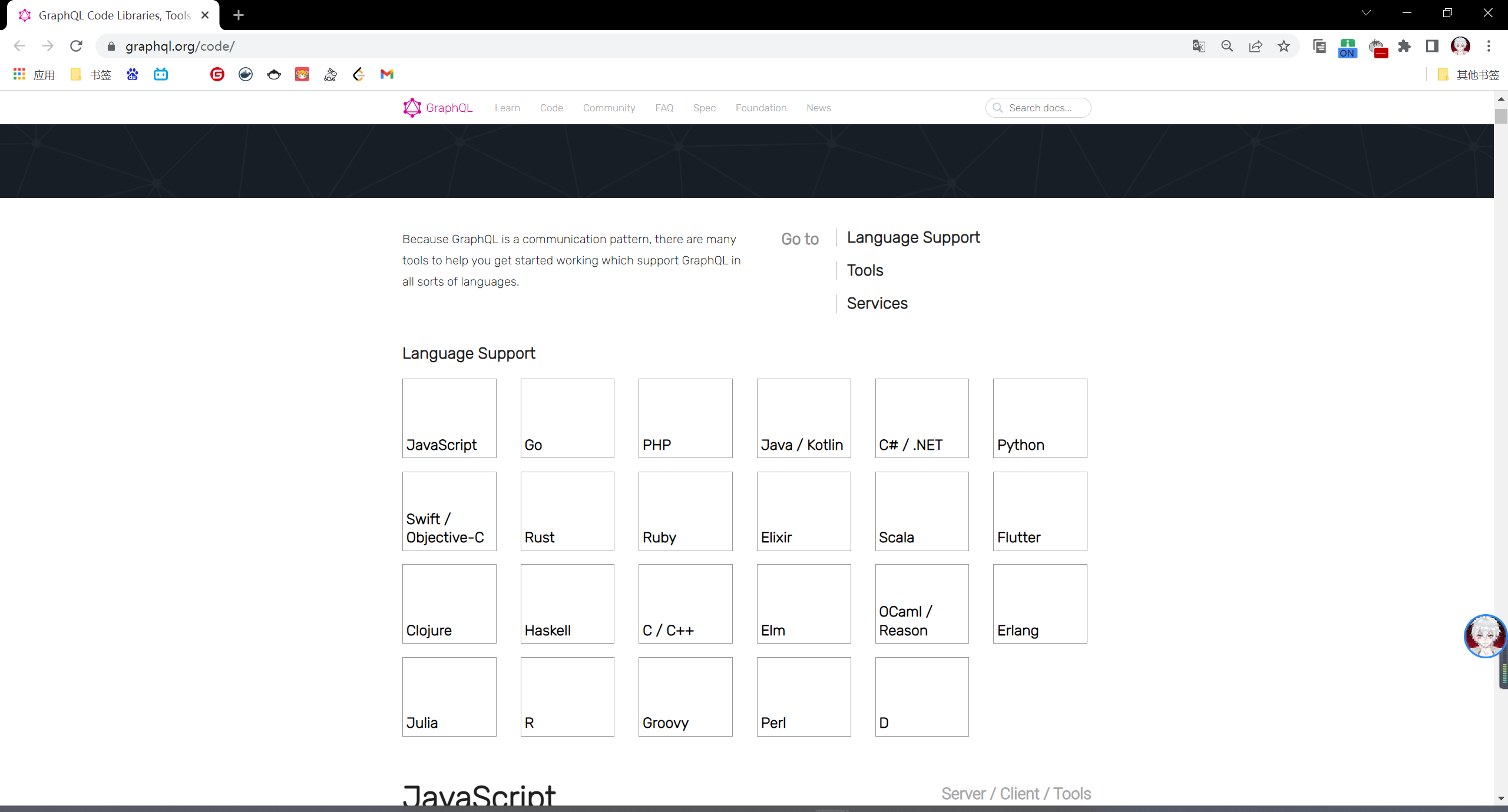Click the share page icon
1508x812 pixels.
[1255, 46]
